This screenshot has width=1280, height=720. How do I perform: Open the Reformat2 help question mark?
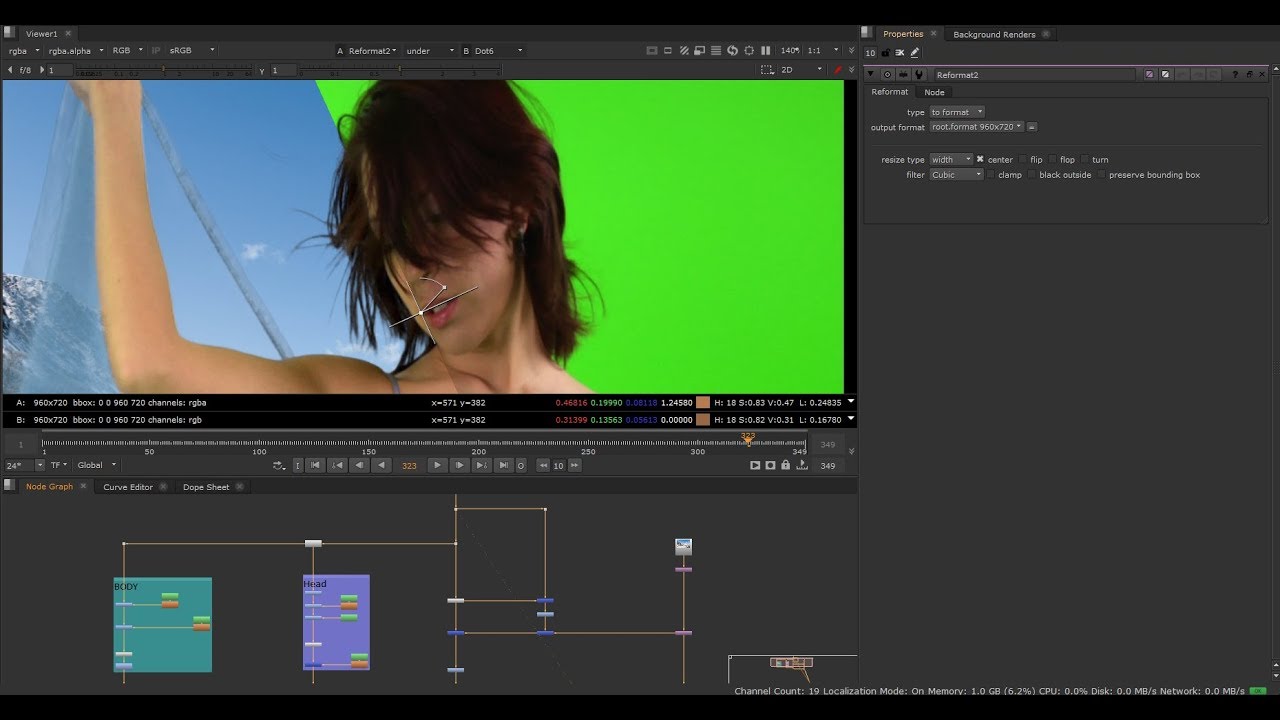(1235, 75)
